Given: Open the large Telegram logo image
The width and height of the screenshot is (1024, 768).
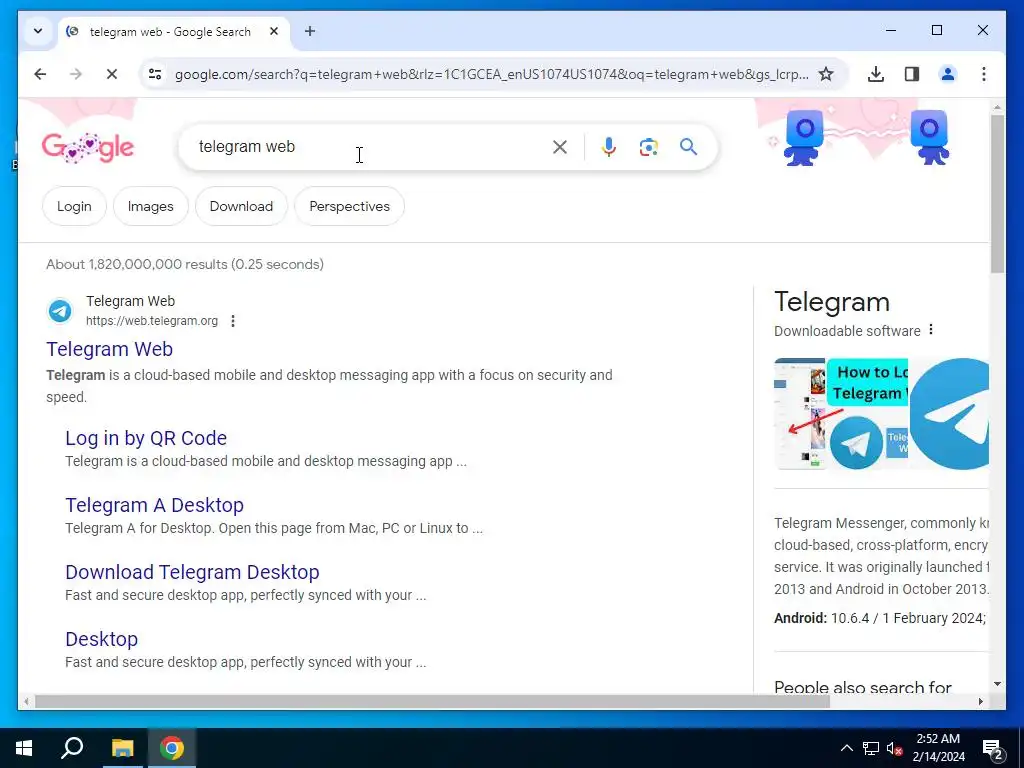Looking at the screenshot, I should (x=950, y=413).
